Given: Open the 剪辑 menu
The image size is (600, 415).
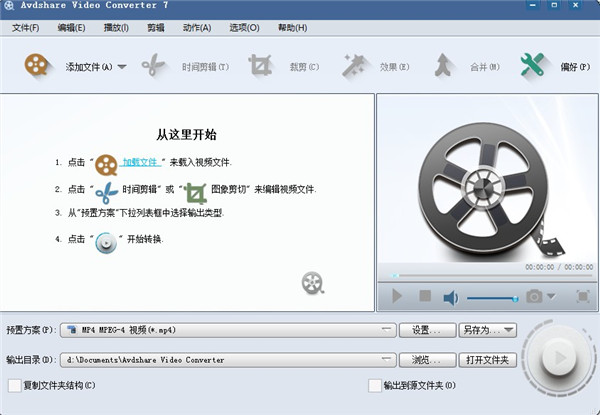Looking at the screenshot, I should pos(156,28).
